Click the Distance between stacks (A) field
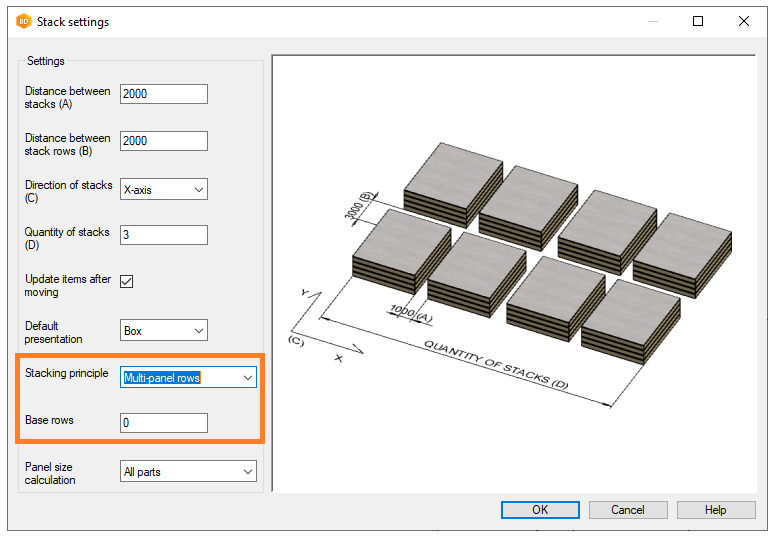The image size is (773, 543). (163, 94)
